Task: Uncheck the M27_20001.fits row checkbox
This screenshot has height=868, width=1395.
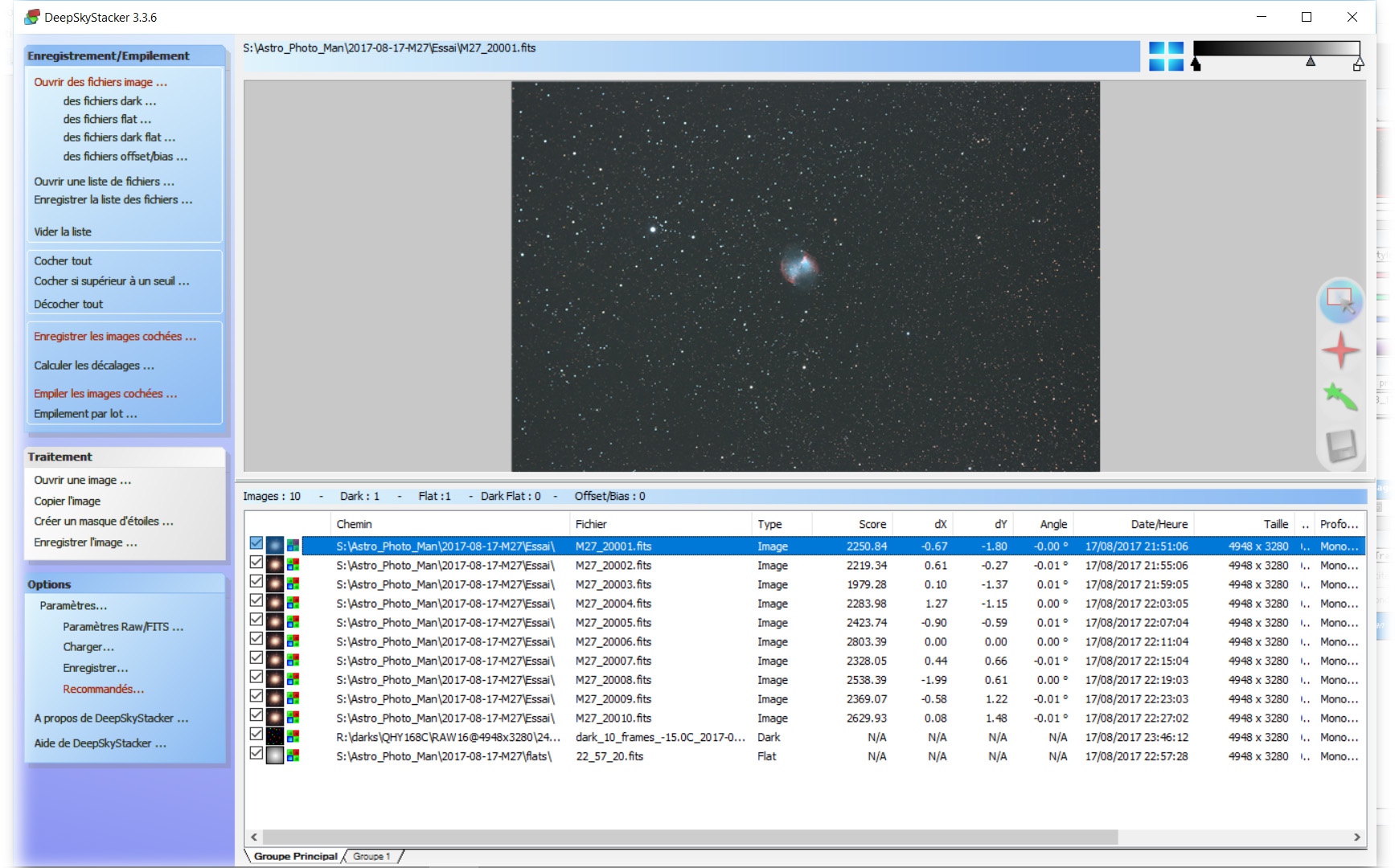Action: pyautogui.click(x=256, y=543)
